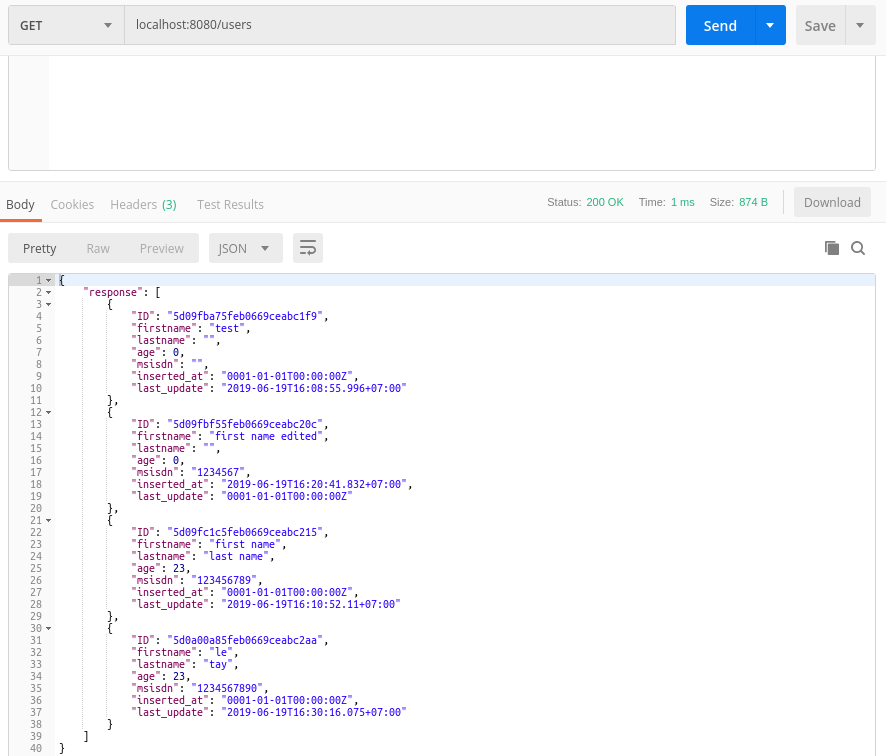The image size is (888, 756).
Task: Collapse the user object at line 12
Action: pyautogui.click(x=48, y=412)
